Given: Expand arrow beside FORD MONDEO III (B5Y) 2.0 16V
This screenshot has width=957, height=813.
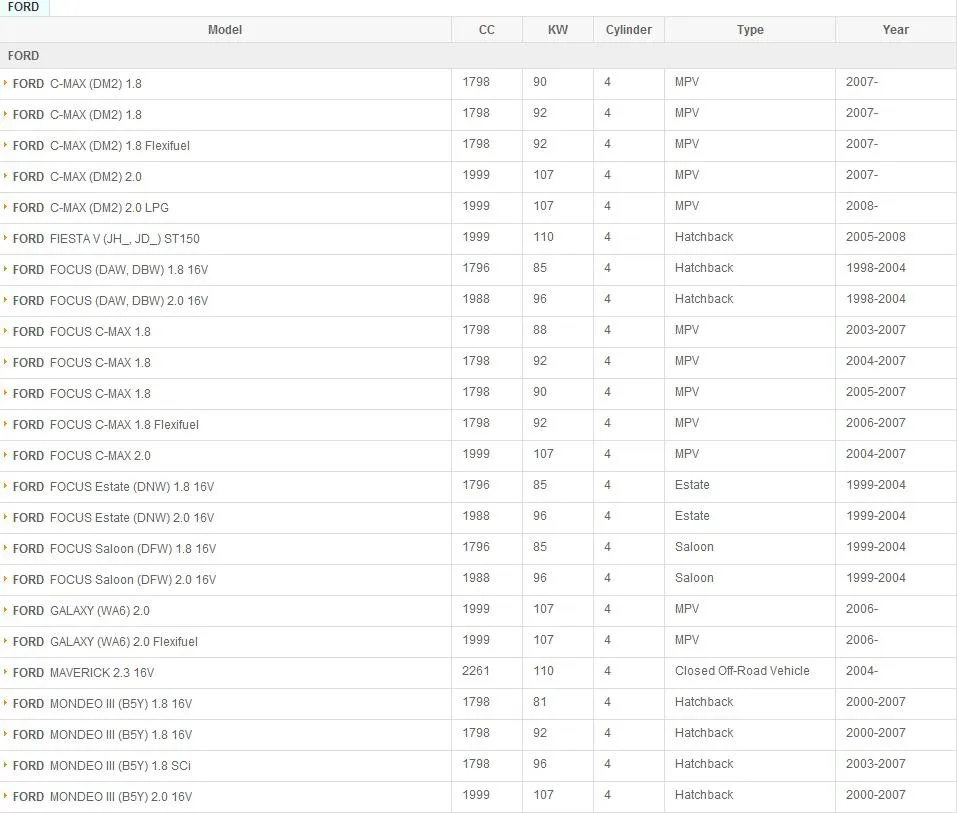Looking at the screenshot, I should pos(5,796).
